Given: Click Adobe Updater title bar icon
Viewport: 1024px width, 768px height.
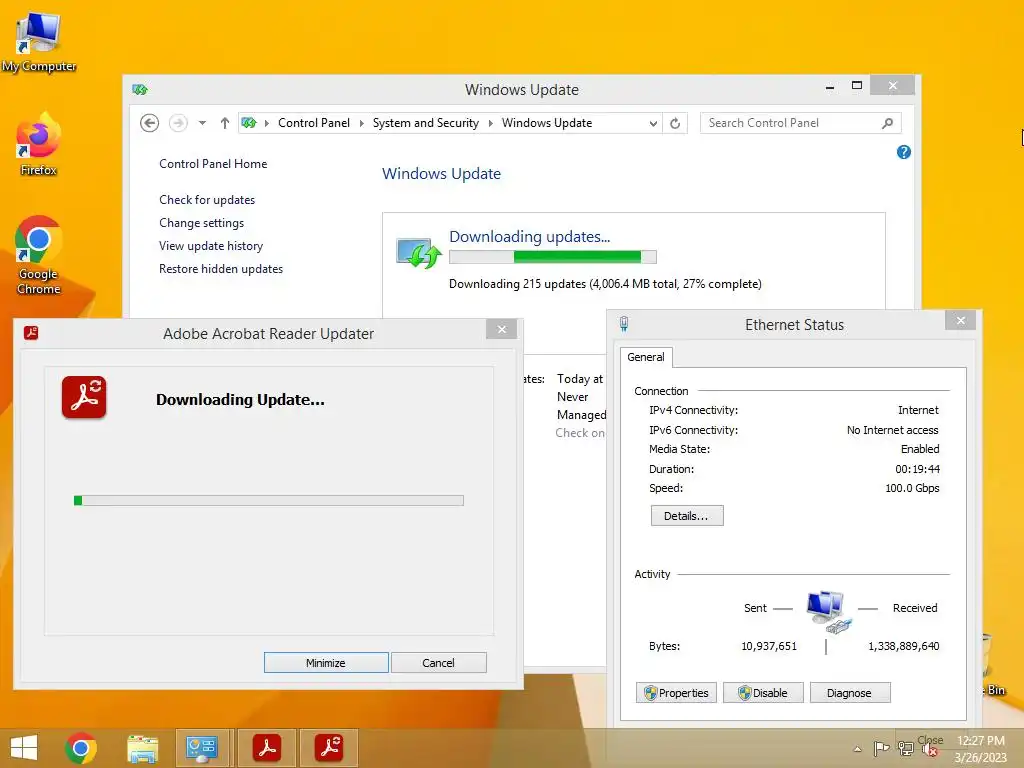Looking at the screenshot, I should 31,333.
